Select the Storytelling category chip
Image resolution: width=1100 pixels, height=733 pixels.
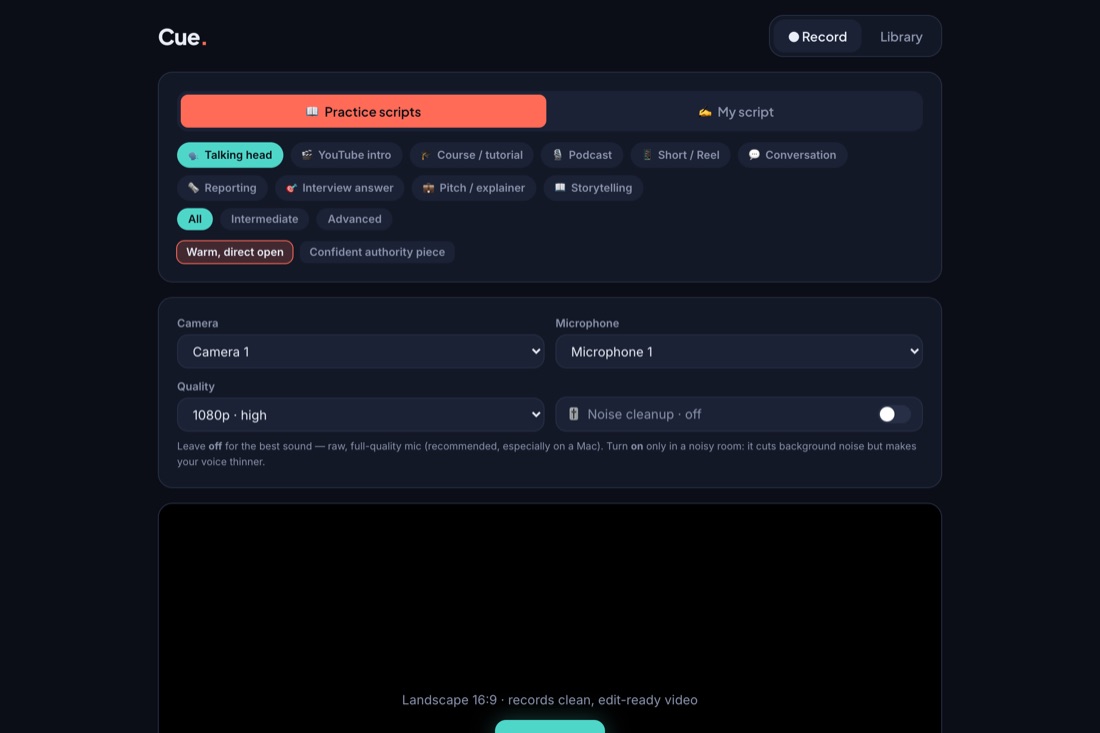click(593, 188)
